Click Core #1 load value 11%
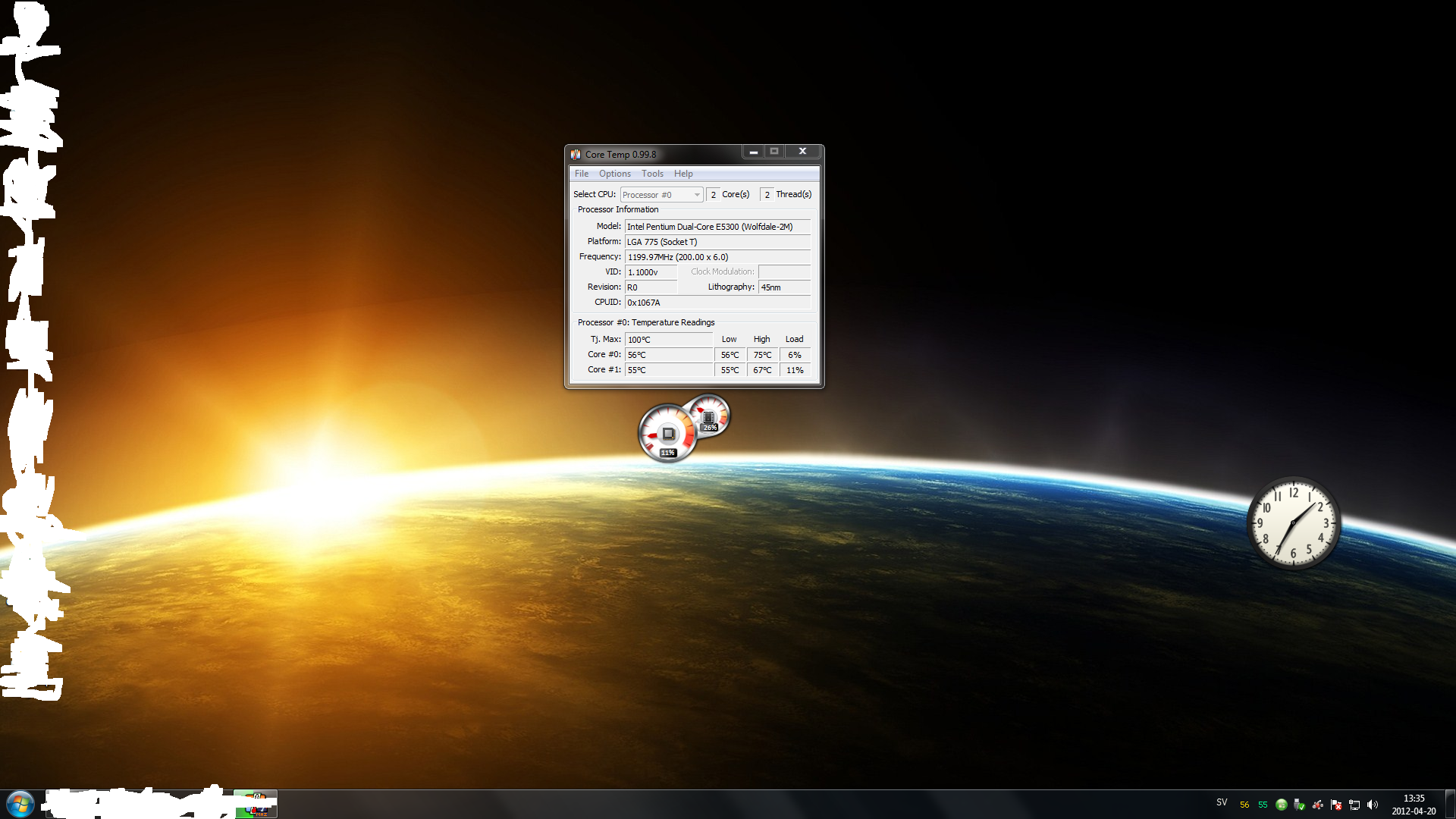 click(795, 370)
